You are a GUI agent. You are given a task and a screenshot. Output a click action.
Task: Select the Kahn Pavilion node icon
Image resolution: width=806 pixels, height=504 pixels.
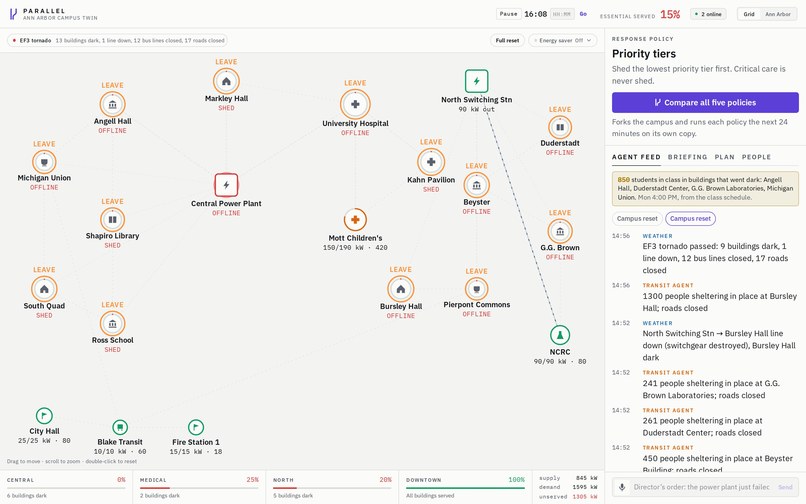[x=431, y=161]
